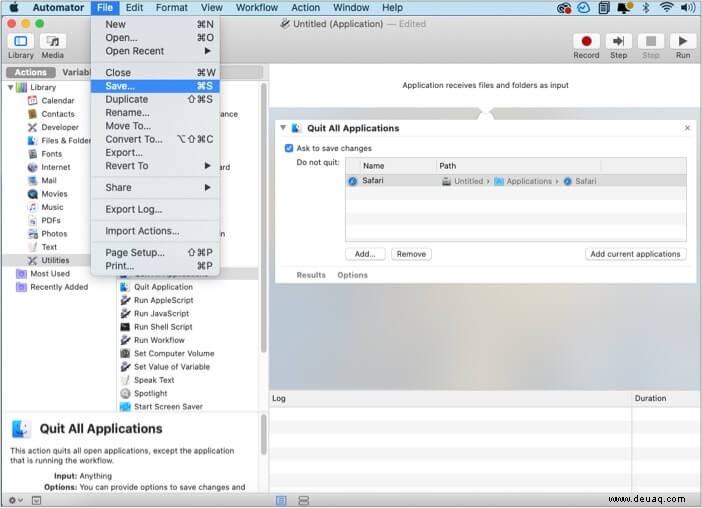The image size is (702, 508).
Task: Click the description pane scrollbar
Action: coord(264,434)
